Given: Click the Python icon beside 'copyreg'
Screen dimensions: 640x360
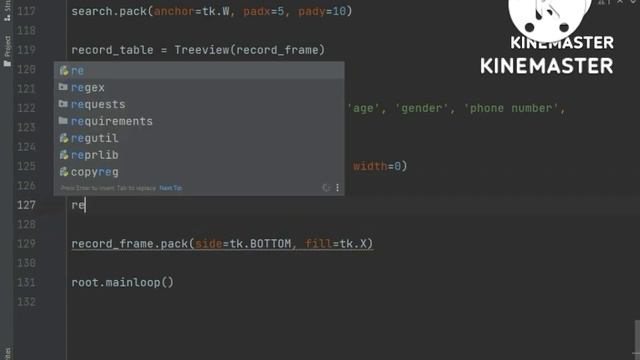Looking at the screenshot, I should (x=64, y=172).
